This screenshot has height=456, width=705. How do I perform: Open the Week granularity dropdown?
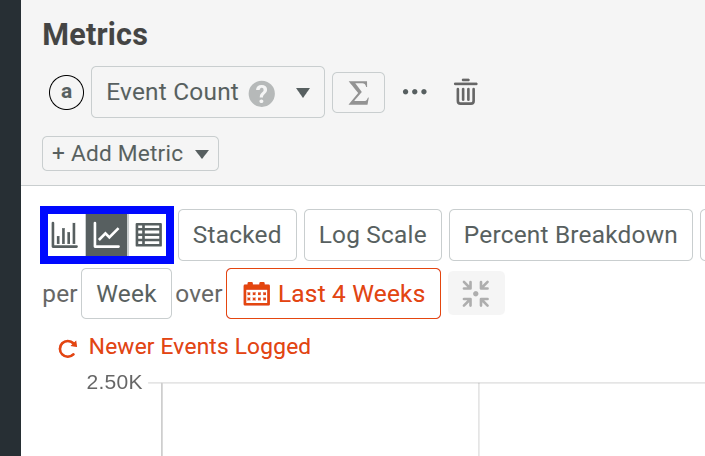[126, 294]
